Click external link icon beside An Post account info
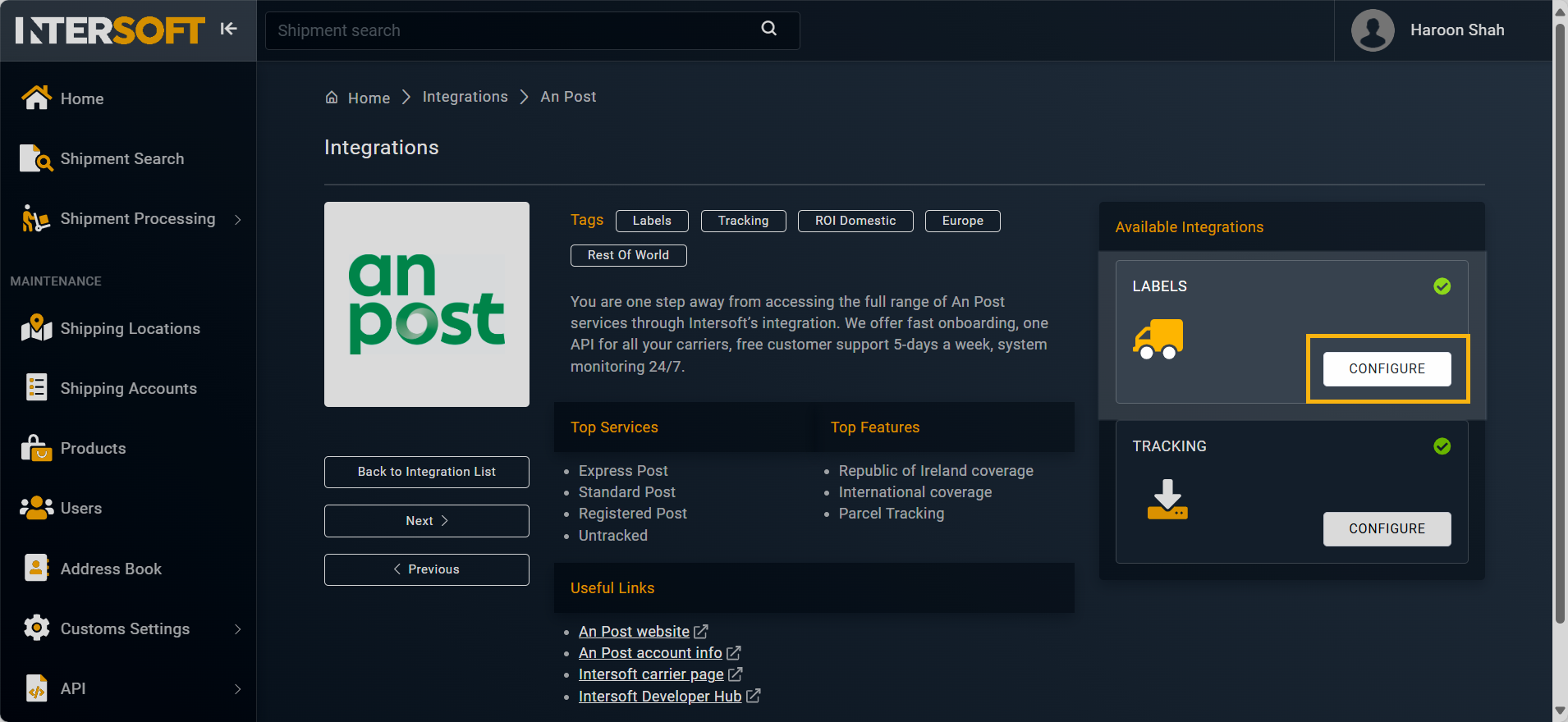This screenshot has height=722, width=1568. click(733, 653)
